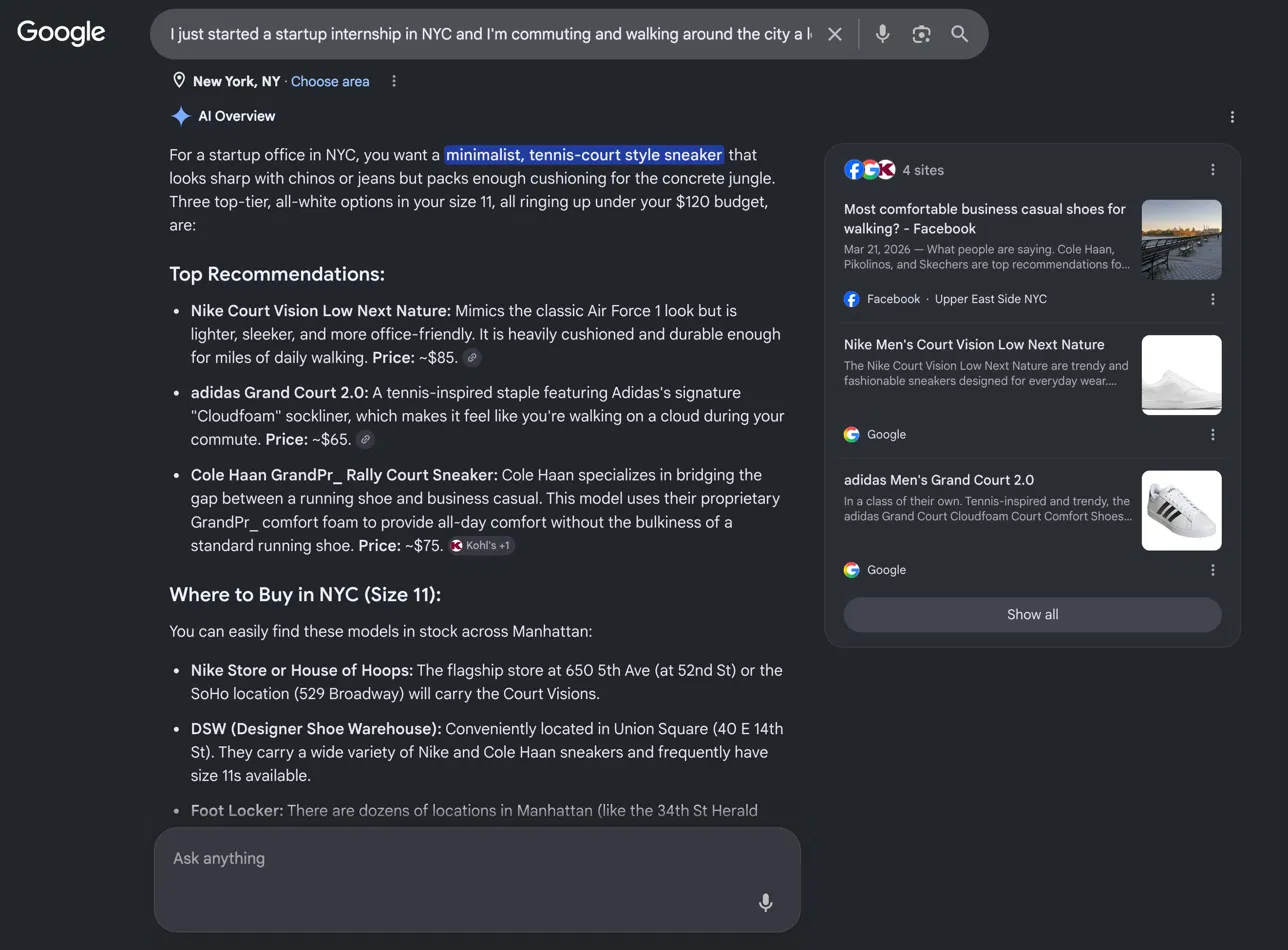The height and width of the screenshot is (950, 1288).
Task: Click the white Nike sneaker thumbnail
Action: point(1182,375)
